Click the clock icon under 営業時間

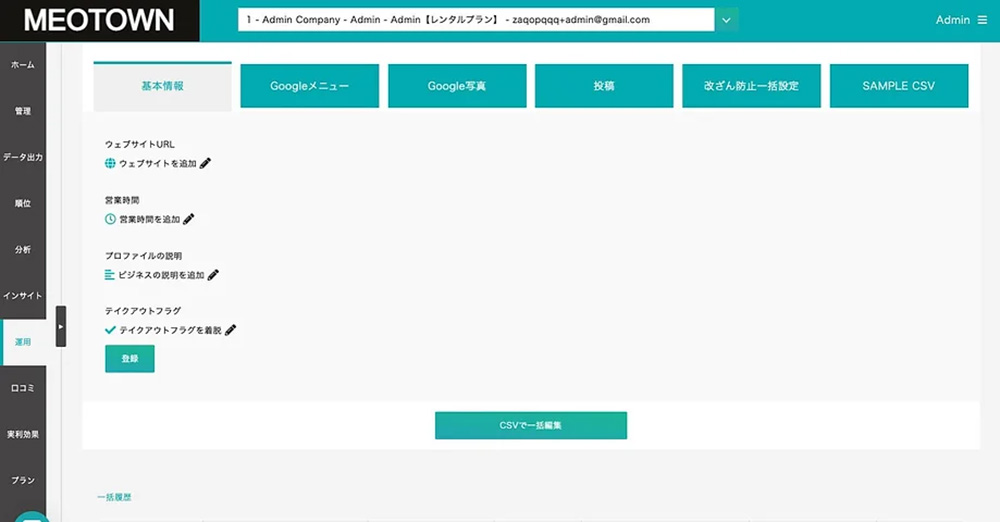pyautogui.click(x=111, y=219)
